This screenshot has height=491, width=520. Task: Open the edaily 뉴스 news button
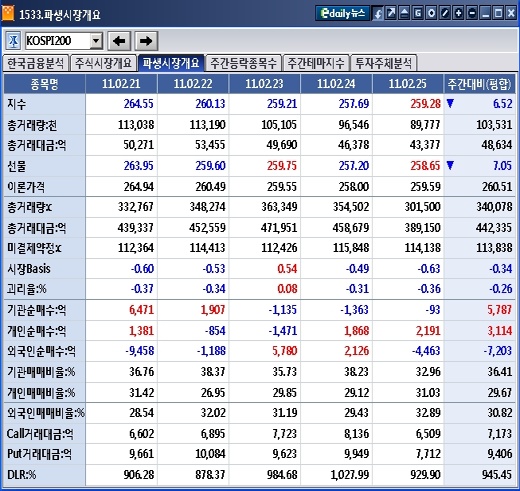tap(342, 13)
